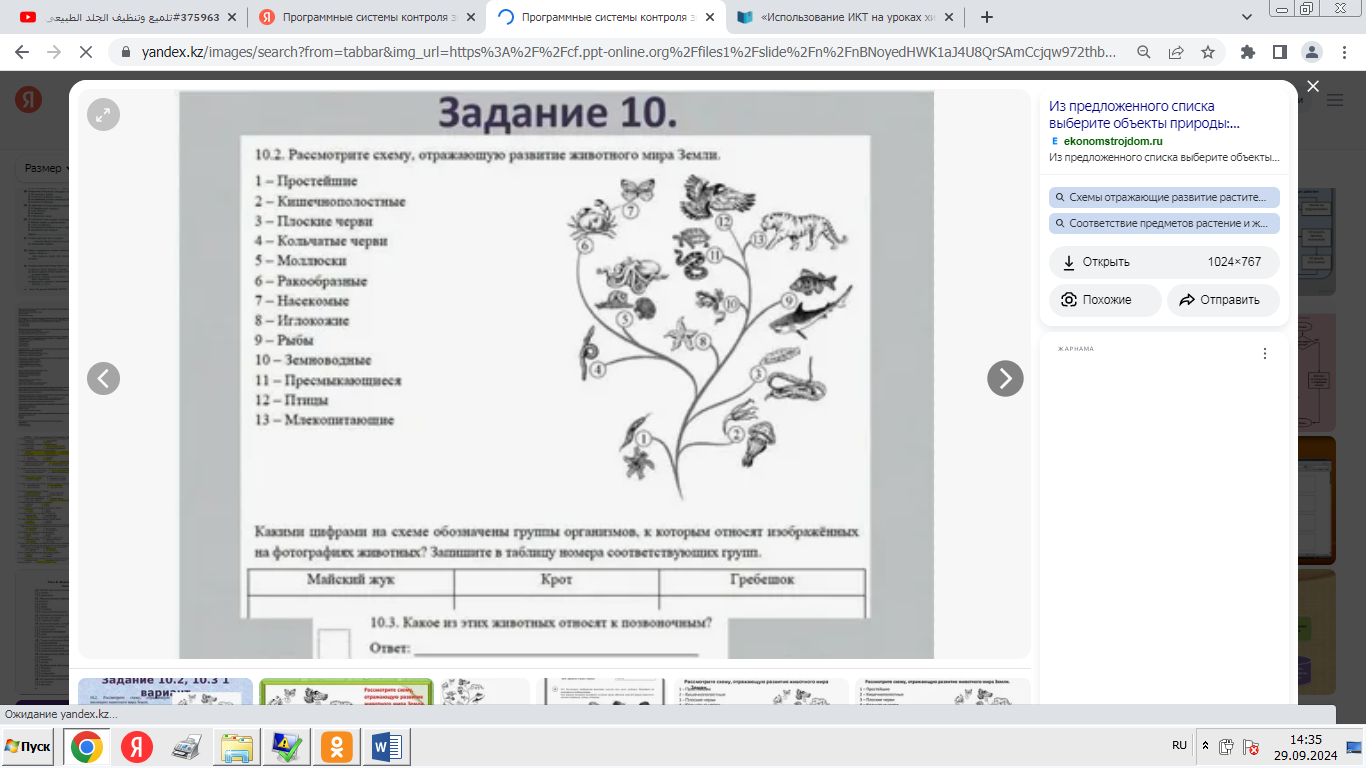Close the image viewer overlay

tap(1313, 87)
